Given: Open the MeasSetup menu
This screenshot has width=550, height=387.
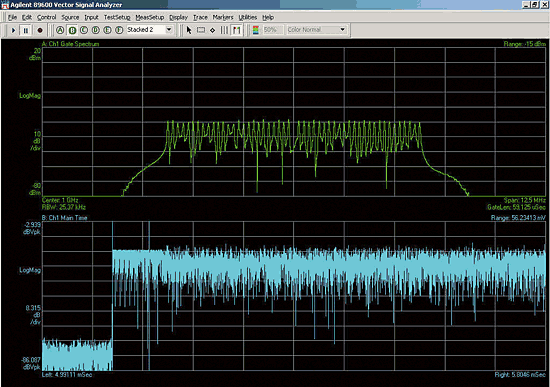Looking at the screenshot, I should (x=150, y=17).
